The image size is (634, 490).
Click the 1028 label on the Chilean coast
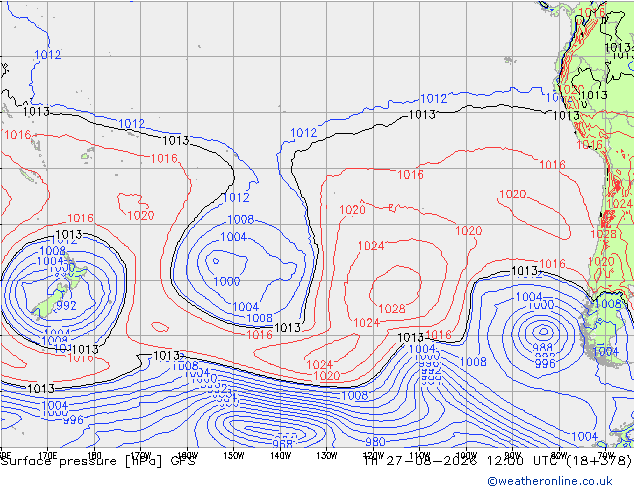[x=603, y=234]
